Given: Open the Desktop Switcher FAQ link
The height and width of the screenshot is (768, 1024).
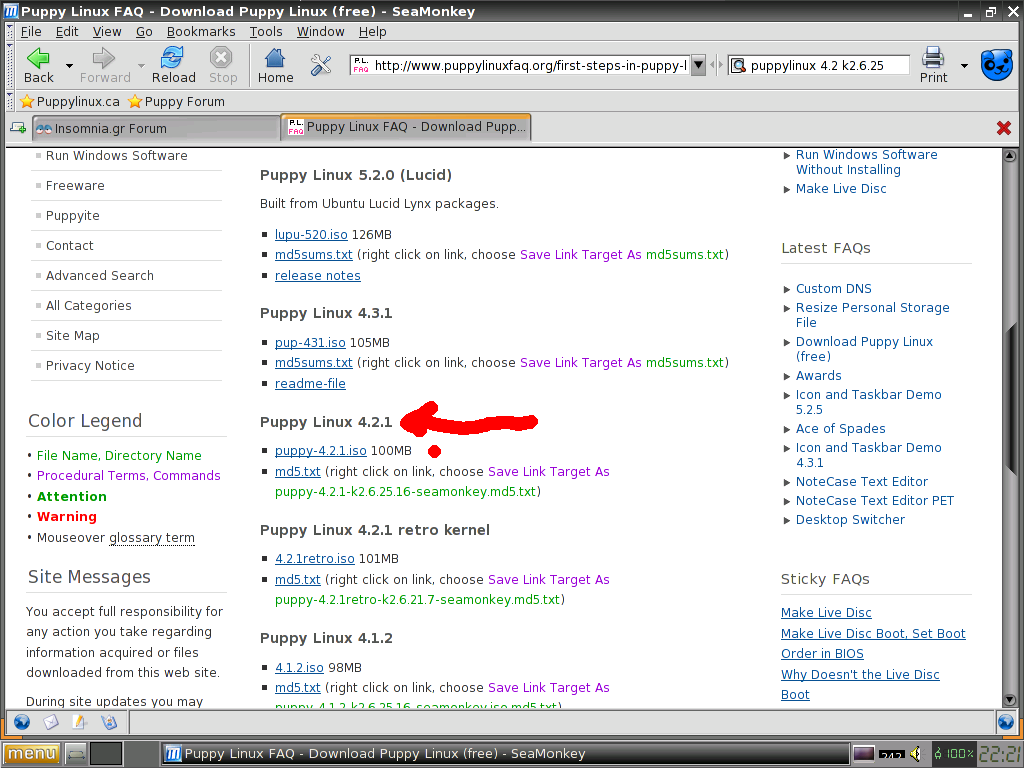Looking at the screenshot, I should point(850,519).
